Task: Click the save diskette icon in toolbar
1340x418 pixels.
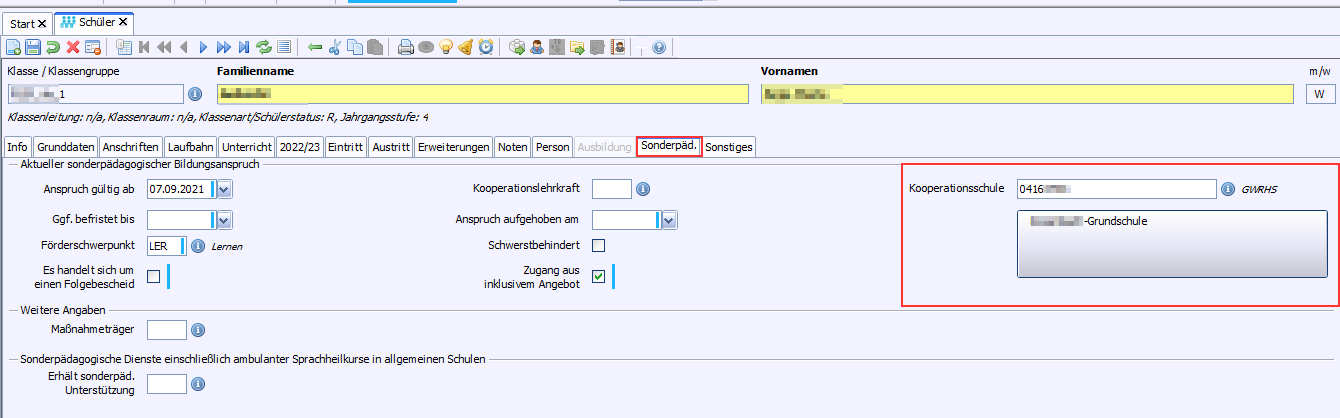Action: pyautogui.click(x=33, y=47)
